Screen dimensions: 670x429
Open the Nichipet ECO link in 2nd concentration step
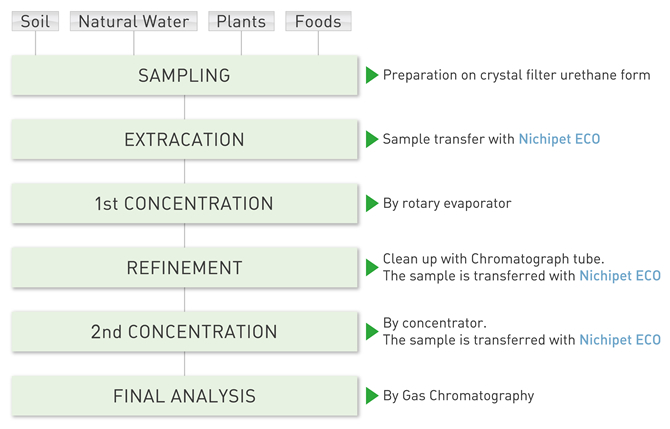pyautogui.click(x=620, y=340)
